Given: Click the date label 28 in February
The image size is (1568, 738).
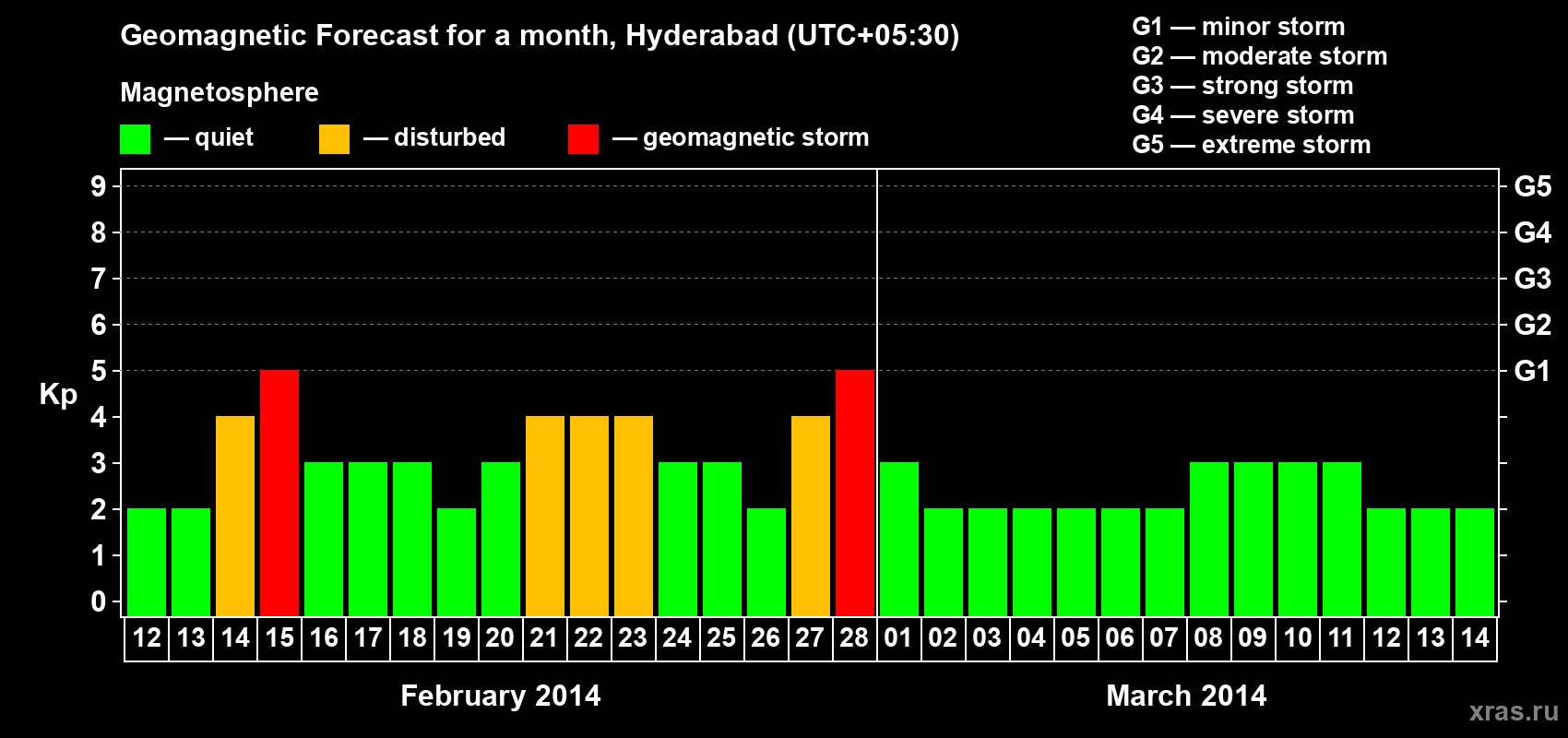Looking at the screenshot, I should (854, 638).
